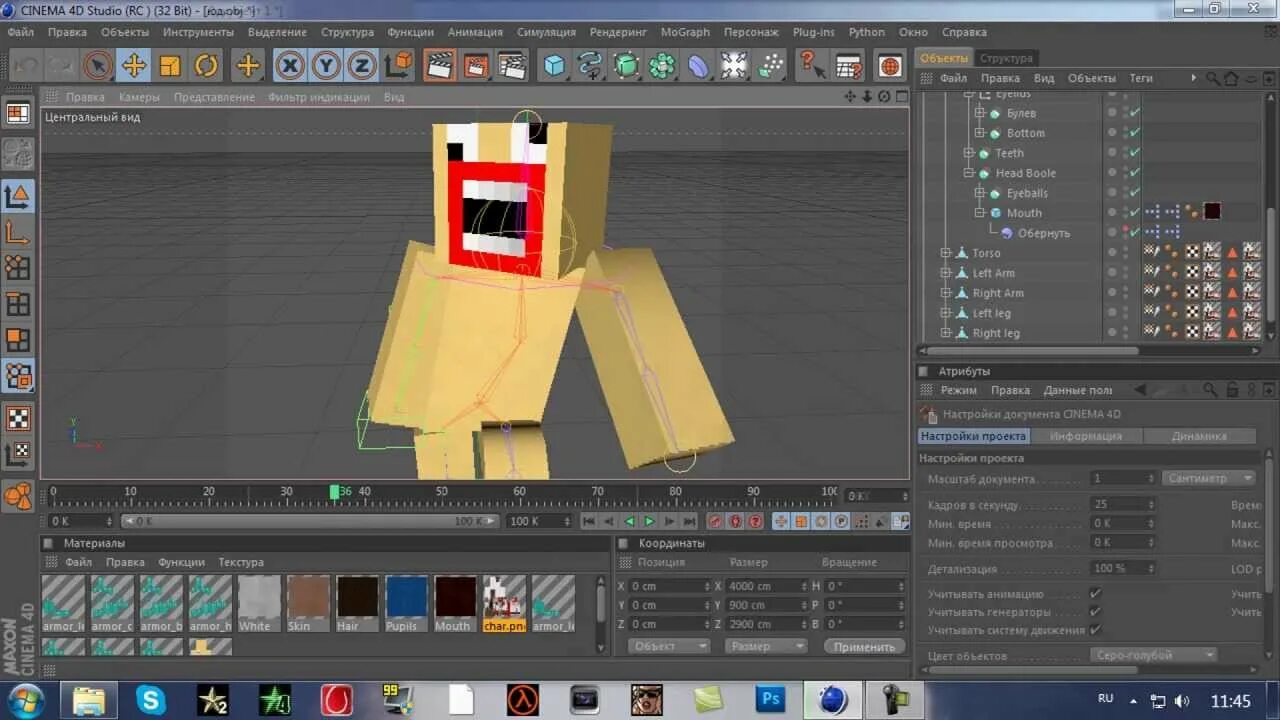Open the search icon in Objects manager
The width and height of the screenshot is (1280, 720).
[1213, 78]
